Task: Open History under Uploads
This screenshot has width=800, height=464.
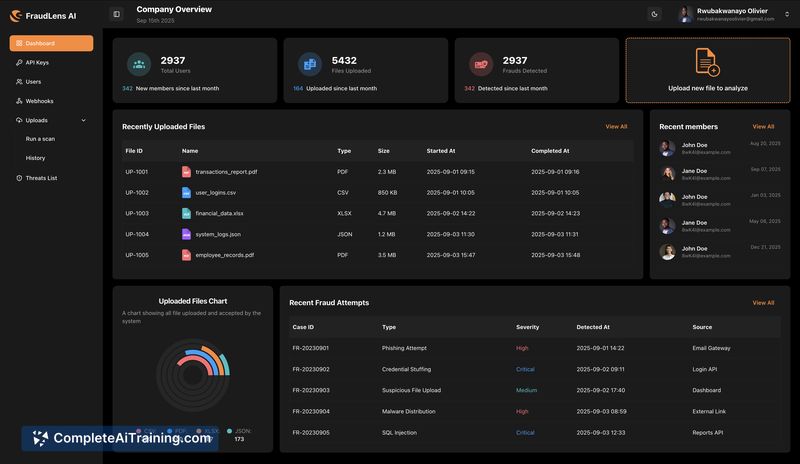Action: tap(35, 158)
